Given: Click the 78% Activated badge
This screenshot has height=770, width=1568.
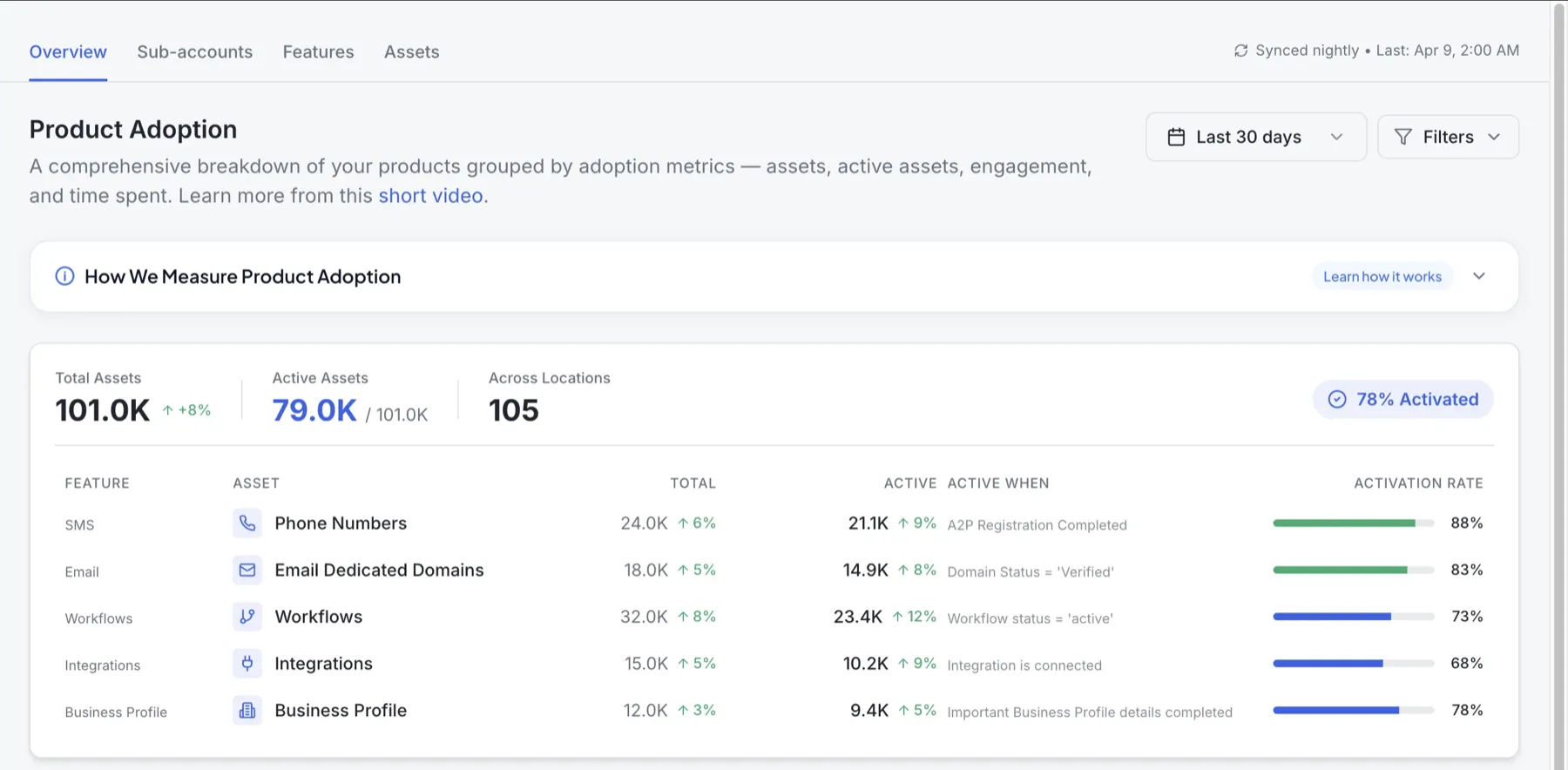Looking at the screenshot, I should 1403,399.
